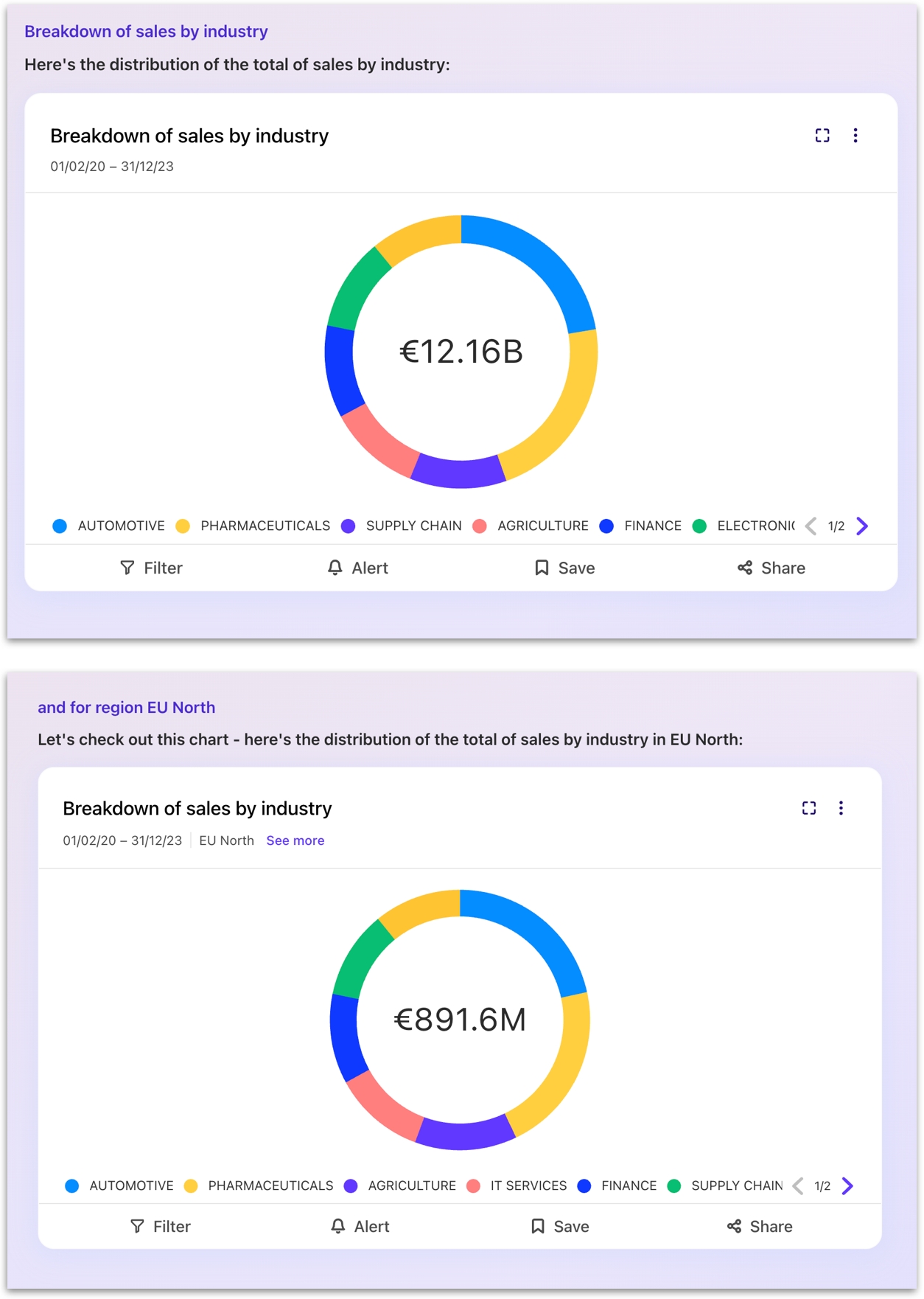This screenshot has height=1299, width=924.
Task: Click the purple Supply Chain swatch in top legend
Action: click(x=349, y=526)
